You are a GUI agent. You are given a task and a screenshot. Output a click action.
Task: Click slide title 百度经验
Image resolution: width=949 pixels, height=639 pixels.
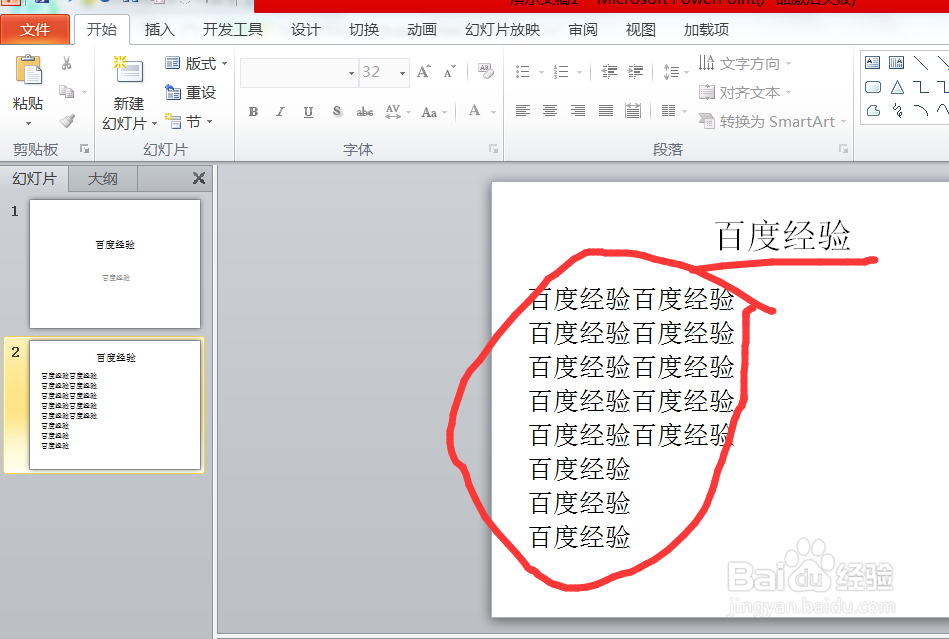point(783,235)
